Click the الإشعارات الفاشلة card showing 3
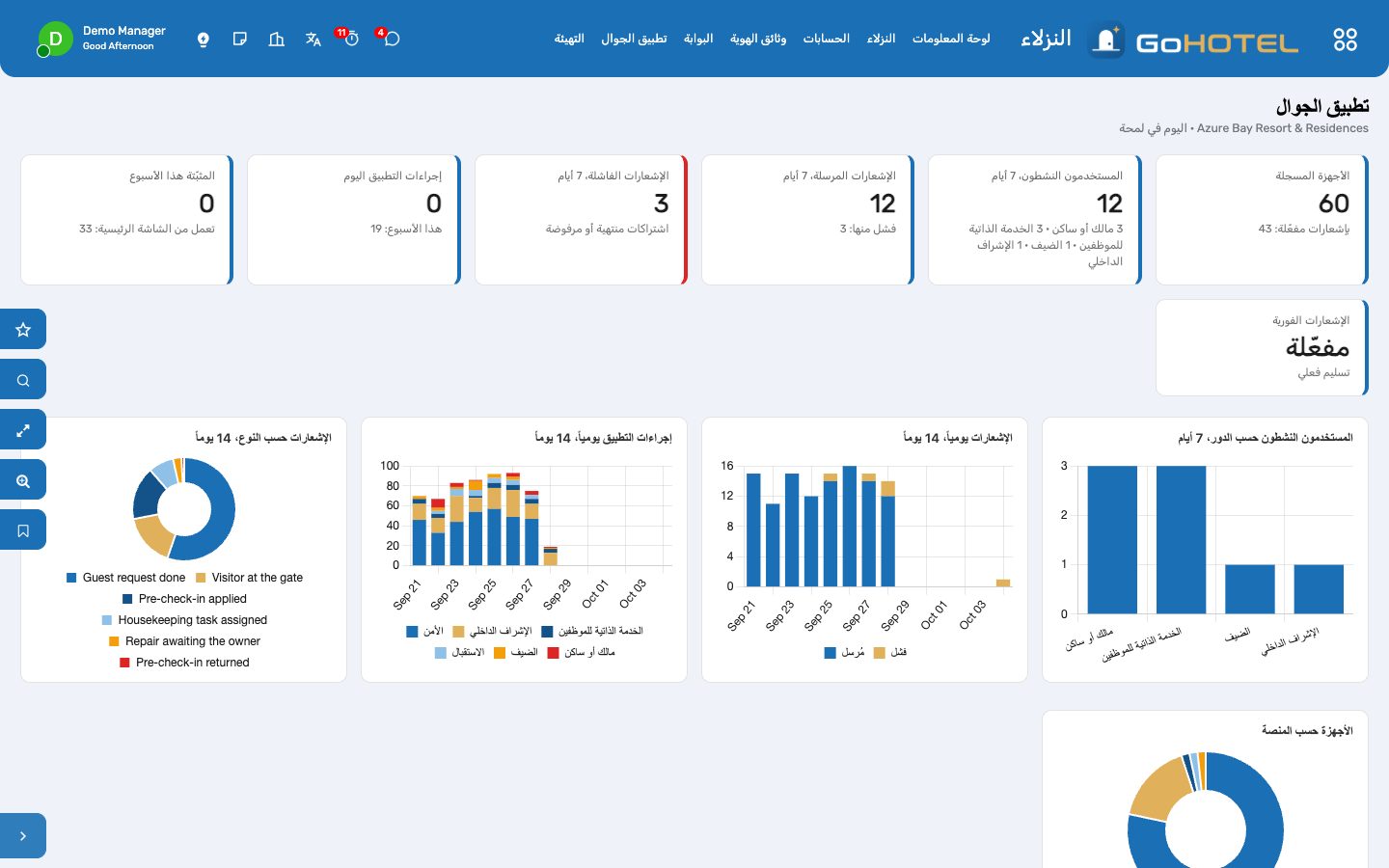The image size is (1389, 868). pos(581,220)
